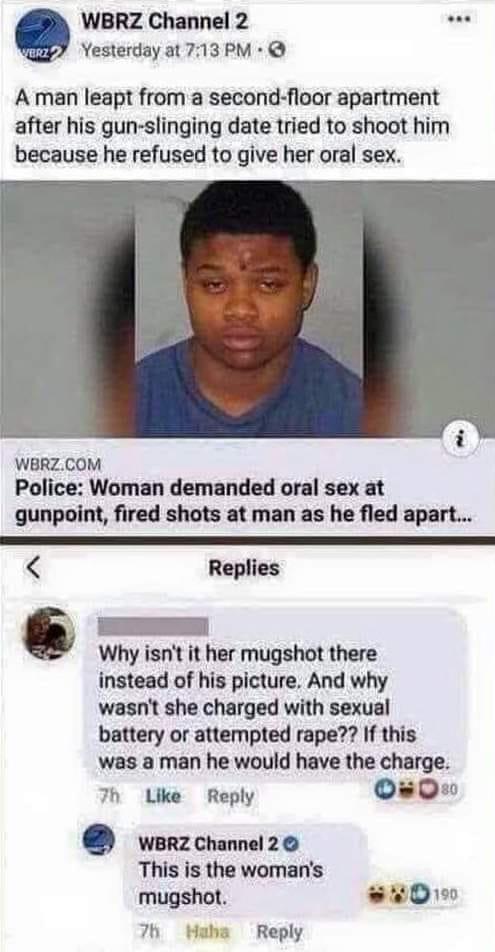
Task: Click the info icon on the article preview
Action: [470, 437]
